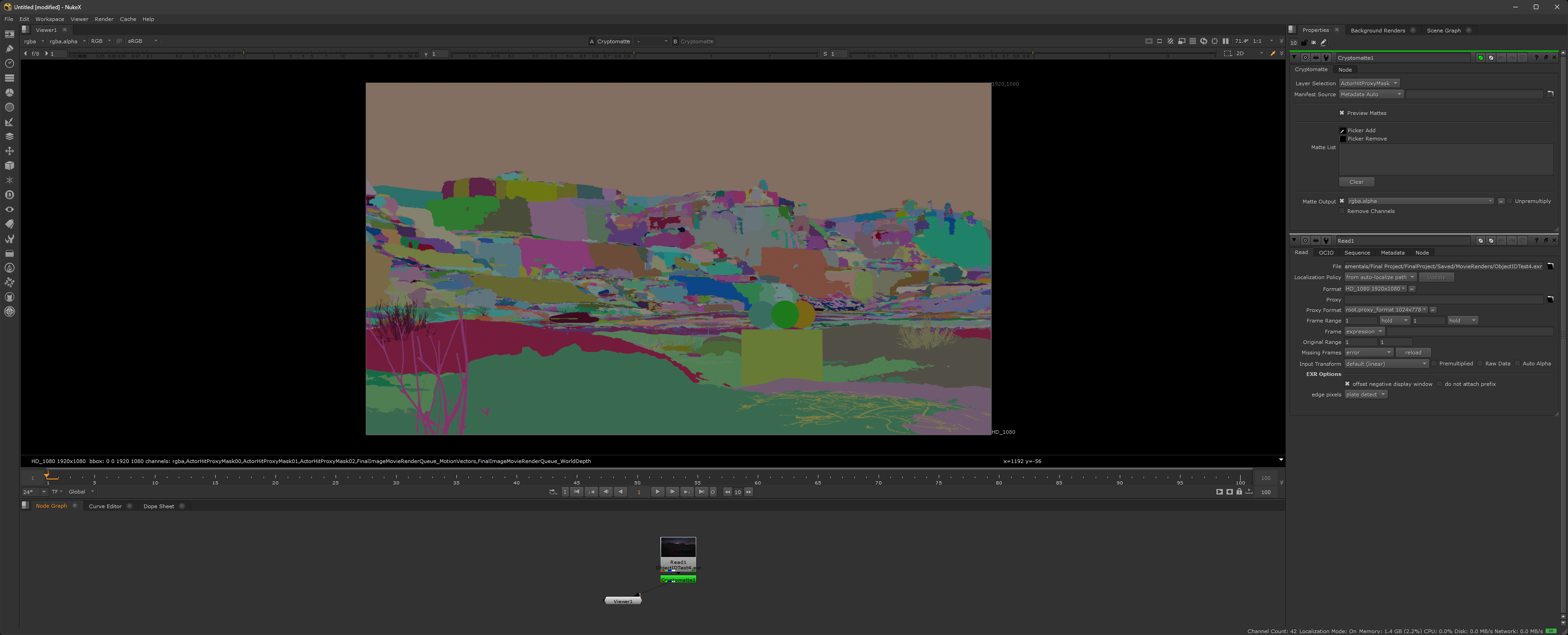This screenshot has height=635, width=1568.
Task: Open the Manifest Source dropdown
Action: pos(1371,94)
